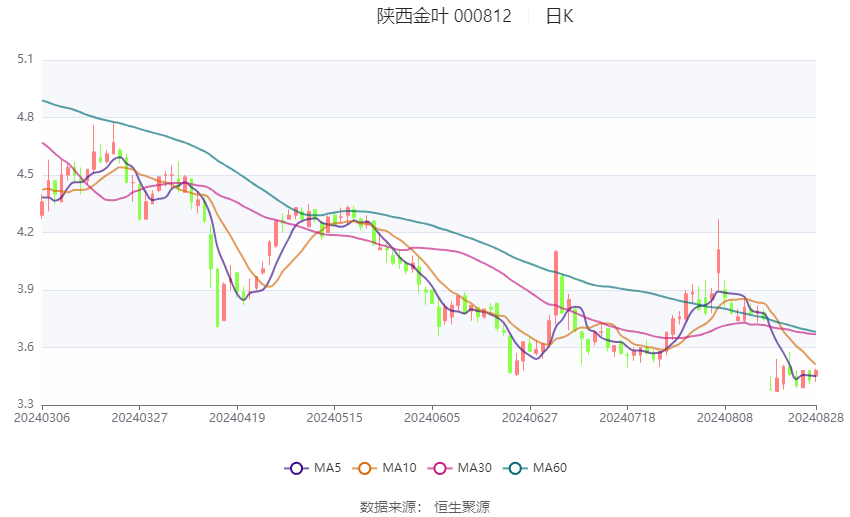Click the x-axis date 20240605
Image resolution: width=850 pixels, height=517 pixels.
tap(432, 418)
